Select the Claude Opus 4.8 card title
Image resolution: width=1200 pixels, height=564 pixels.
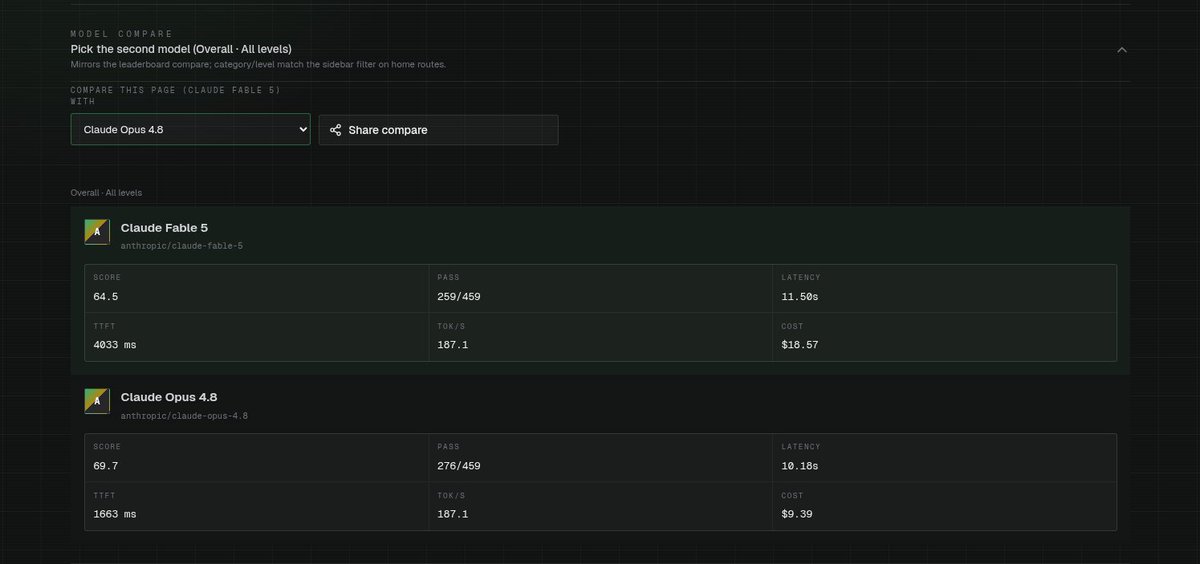(x=169, y=397)
